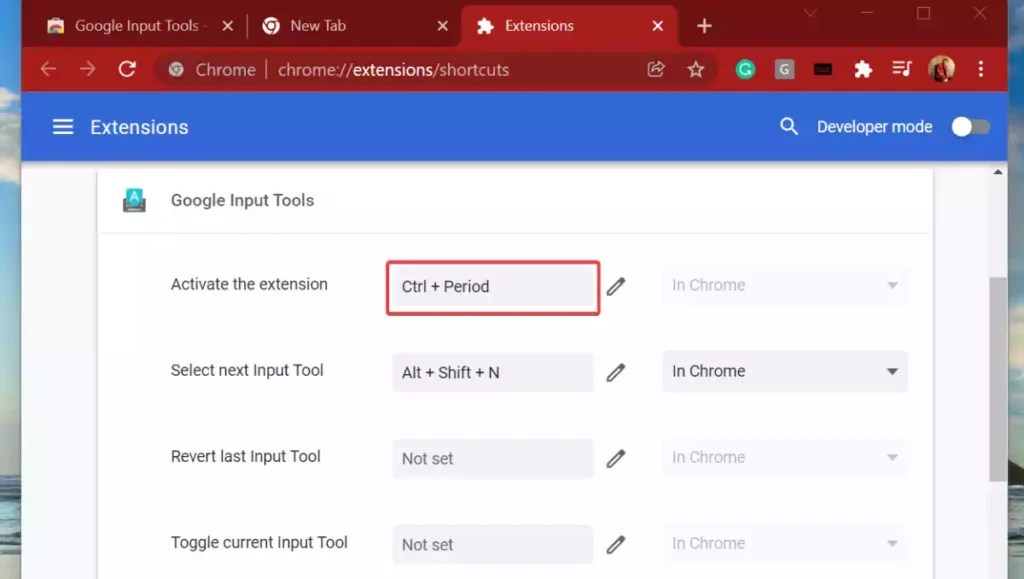Open the Grammarly extension icon
Viewport: 1024px width, 579px height.
coord(745,69)
